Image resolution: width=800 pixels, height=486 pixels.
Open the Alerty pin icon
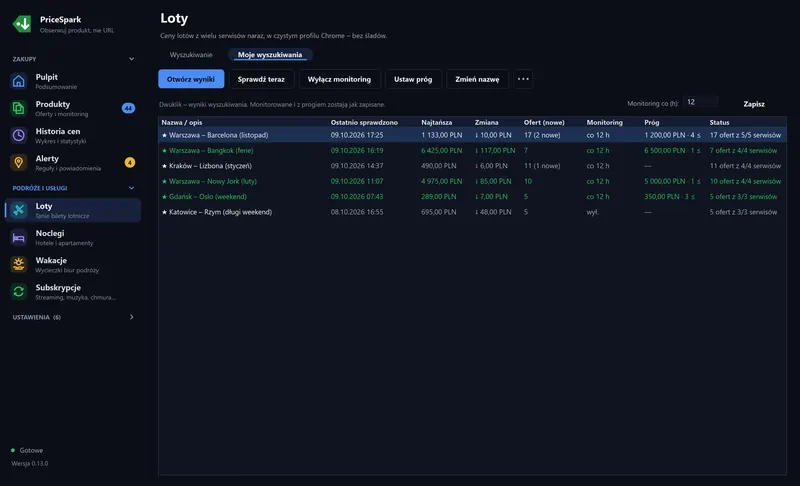click(19, 163)
